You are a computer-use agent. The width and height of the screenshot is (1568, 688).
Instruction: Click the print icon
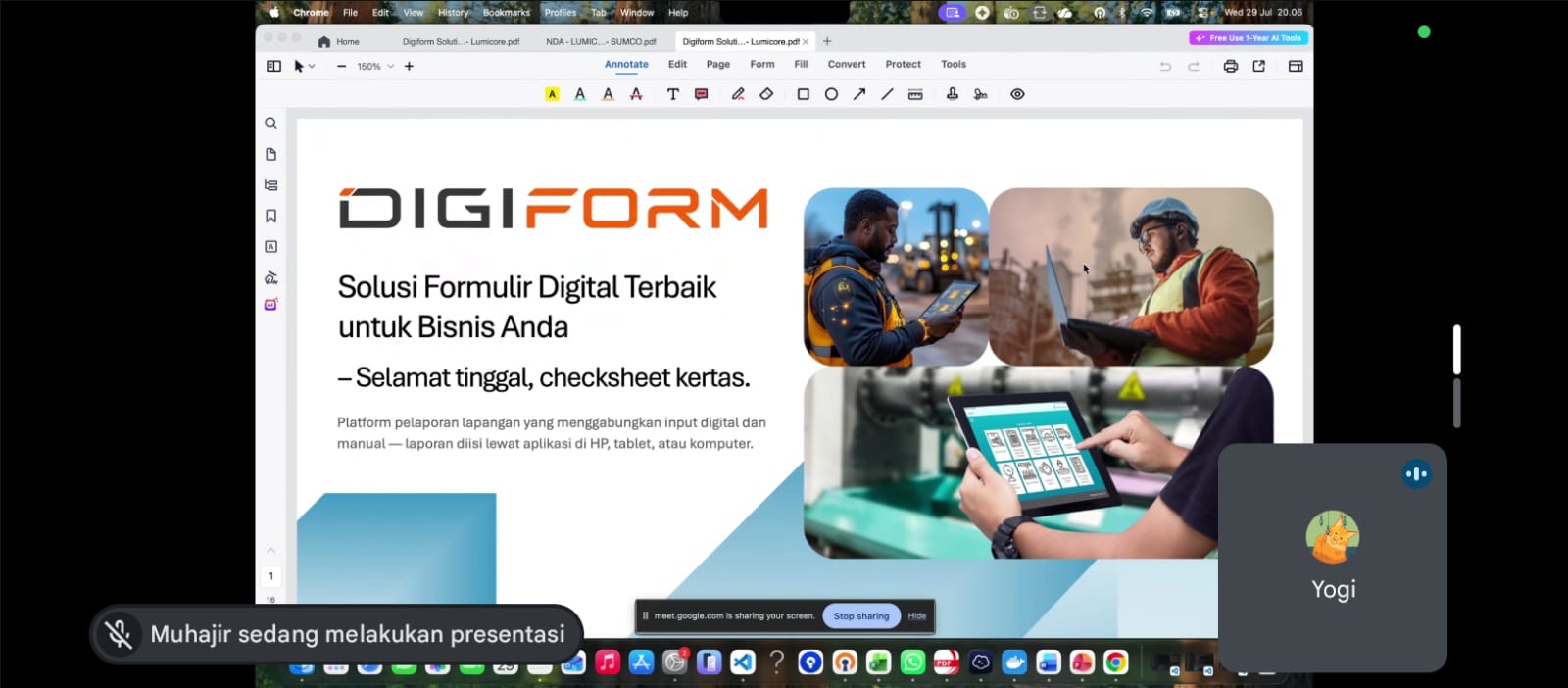click(x=1230, y=66)
